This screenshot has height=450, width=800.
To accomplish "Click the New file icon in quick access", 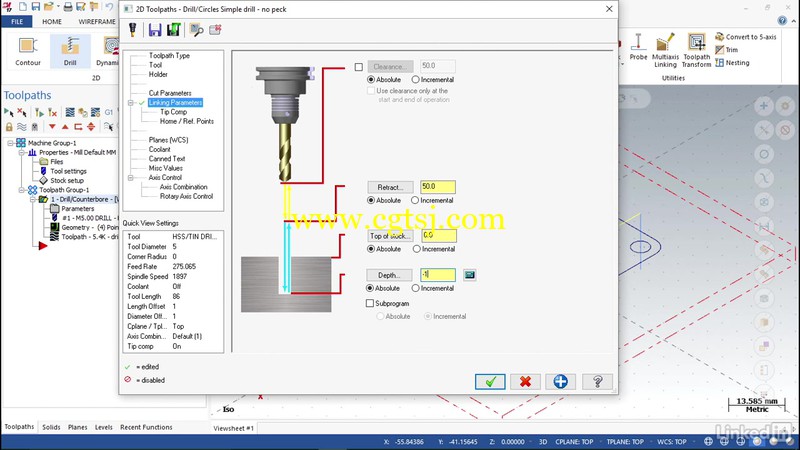I will point(22,7).
